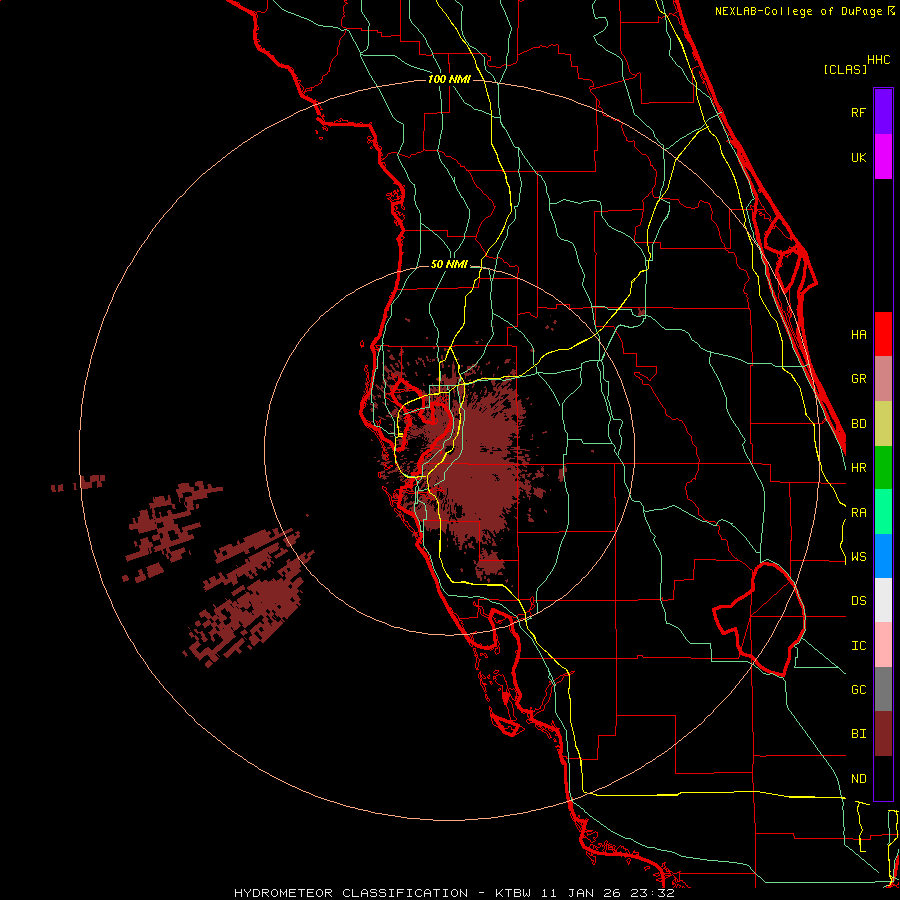Click the RF purple legend swatch
Screen dimensions: 900x900
[x=883, y=112]
